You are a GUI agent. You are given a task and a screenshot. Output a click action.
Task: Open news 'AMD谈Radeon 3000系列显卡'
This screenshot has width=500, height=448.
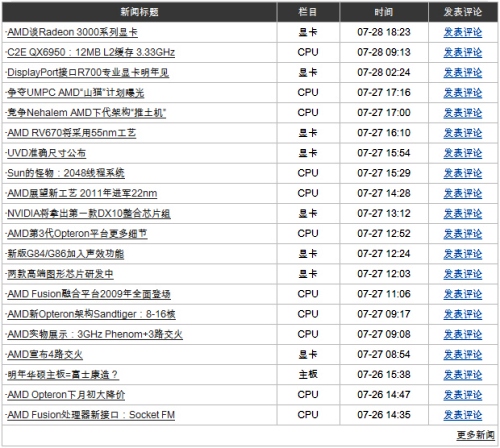click(x=72, y=32)
